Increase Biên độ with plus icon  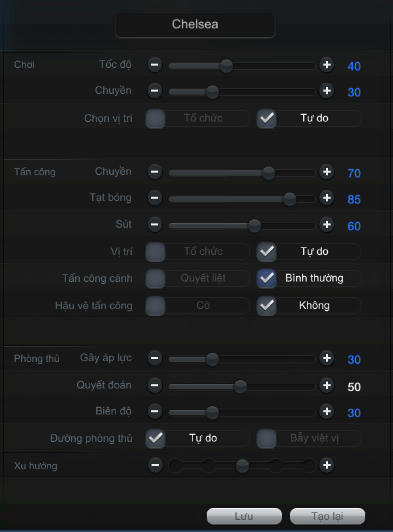[x=326, y=412]
